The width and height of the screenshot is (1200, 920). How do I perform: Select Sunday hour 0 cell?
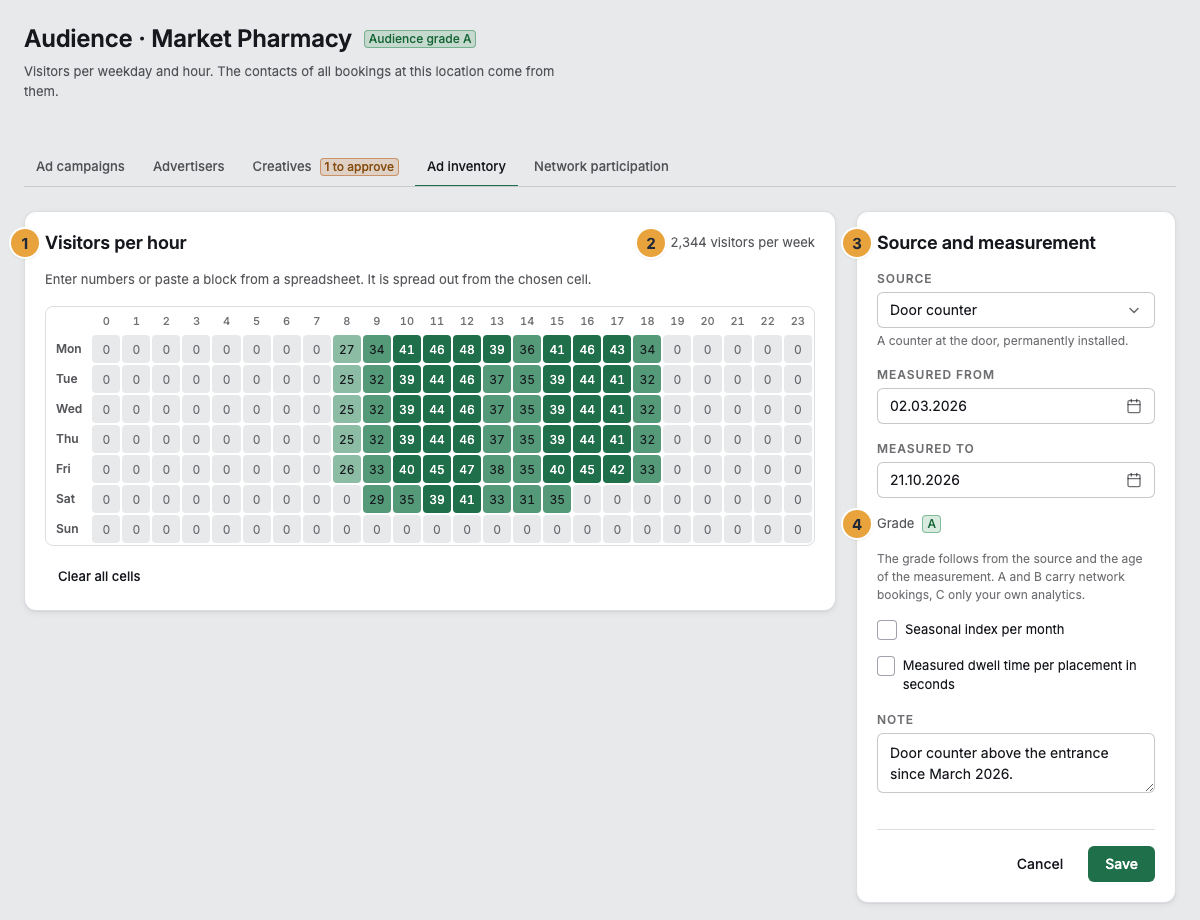click(x=107, y=530)
